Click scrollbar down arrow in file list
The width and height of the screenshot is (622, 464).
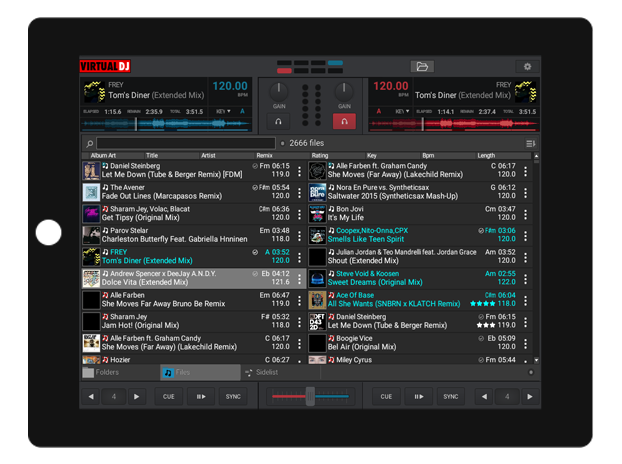pos(536,360)
